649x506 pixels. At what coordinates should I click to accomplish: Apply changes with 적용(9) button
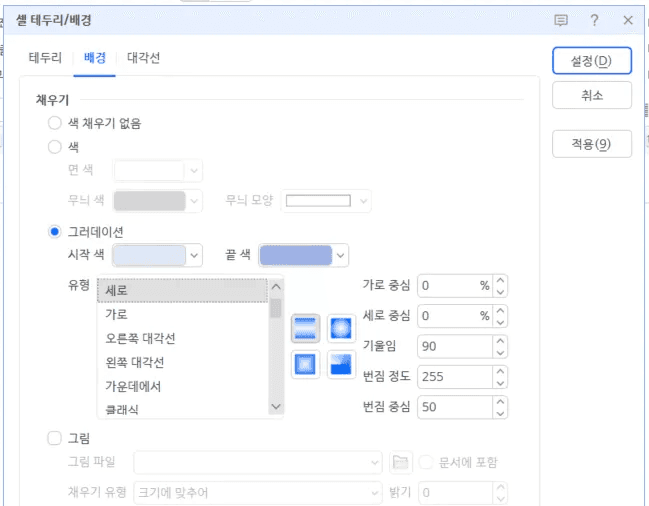tap(592, 144)
